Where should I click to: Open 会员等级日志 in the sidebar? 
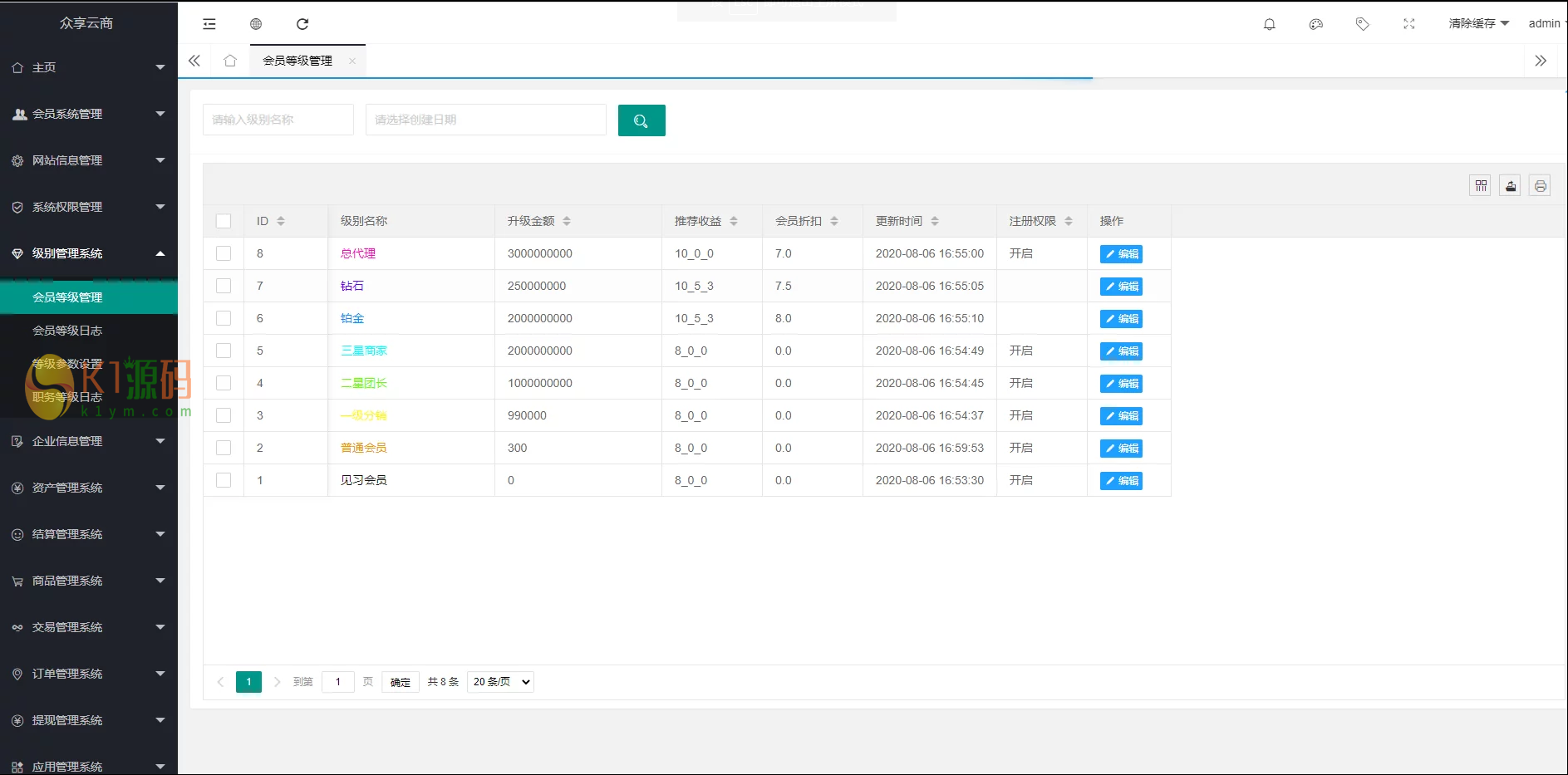coord(67,331)
